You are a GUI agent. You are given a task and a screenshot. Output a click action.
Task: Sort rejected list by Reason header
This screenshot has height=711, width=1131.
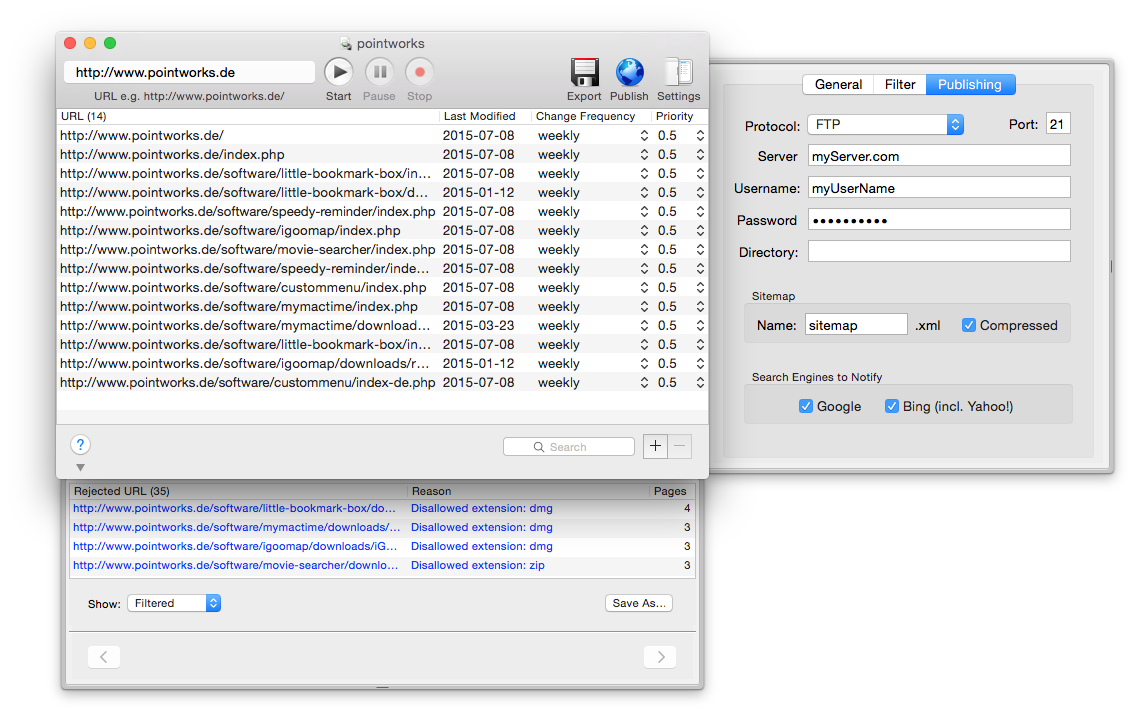coord(528,491)
